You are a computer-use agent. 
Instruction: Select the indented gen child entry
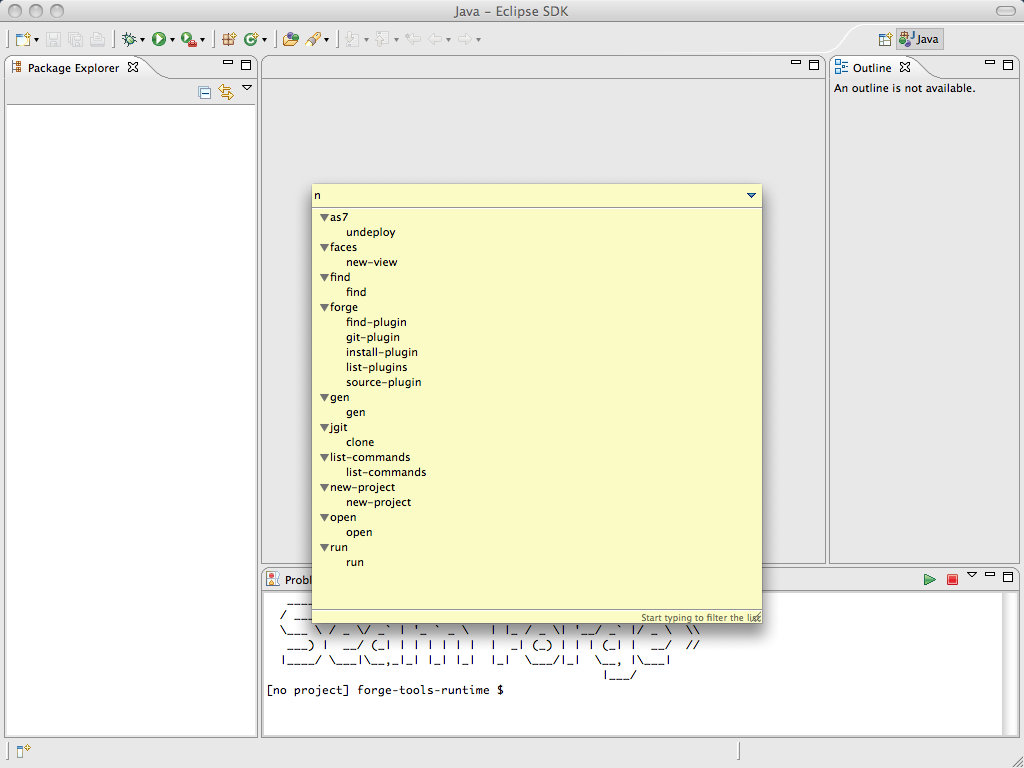coord(355,412)
